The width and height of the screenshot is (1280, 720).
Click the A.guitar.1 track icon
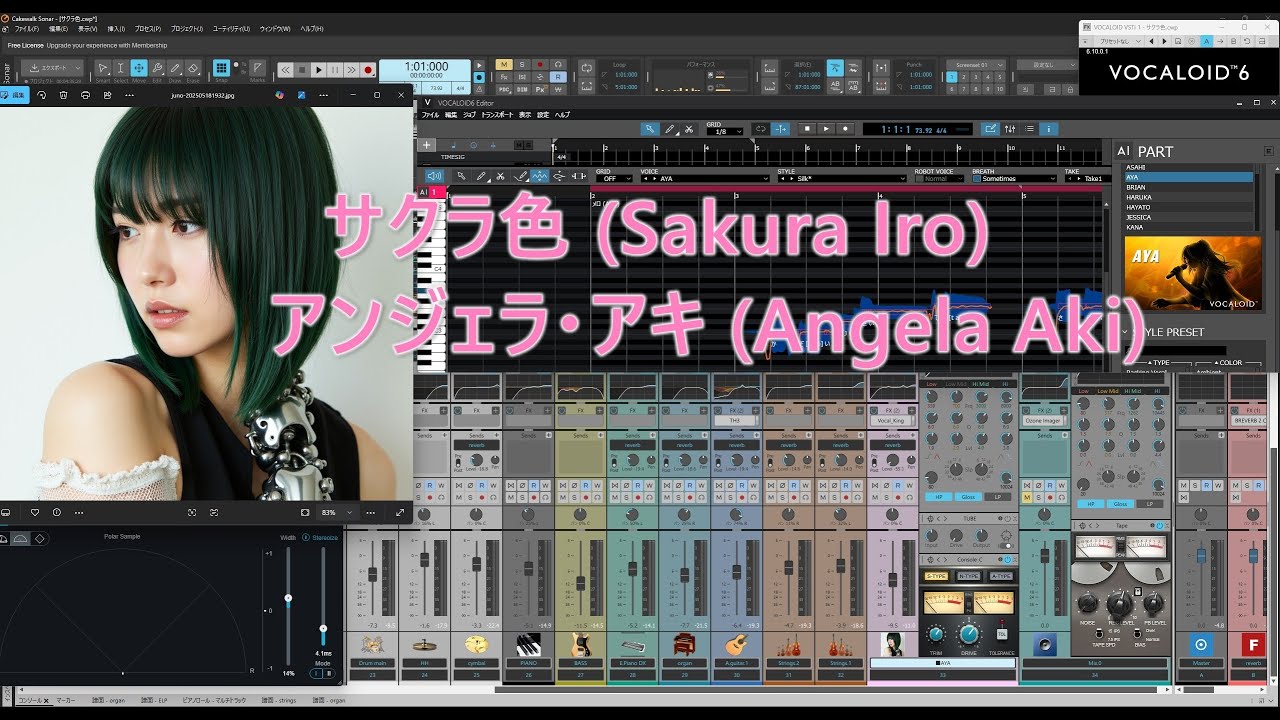click(x=736, y=645)
